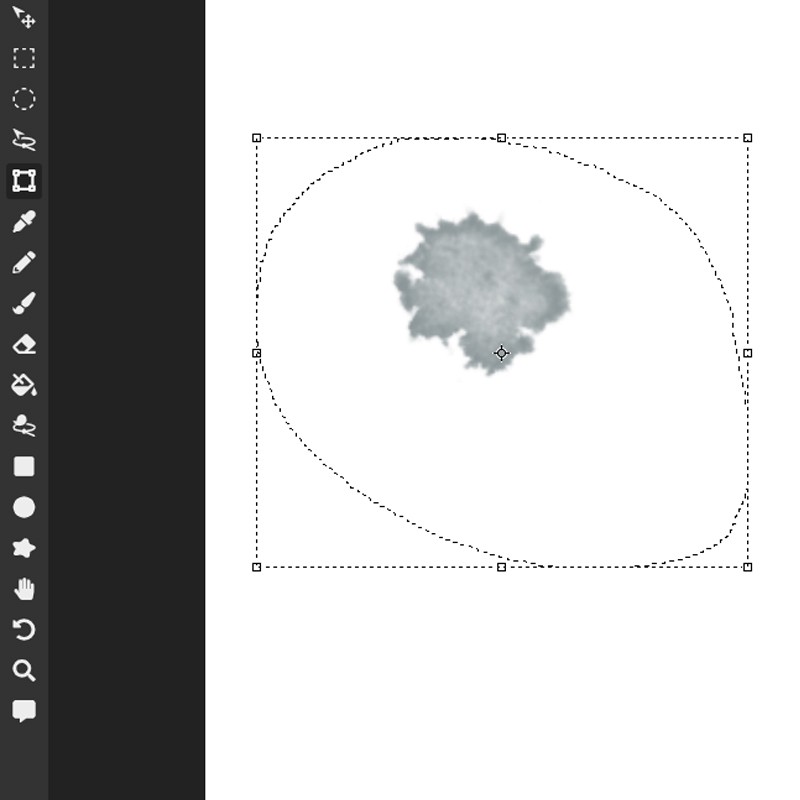Click the Transform tool in toolbar
Screen dimensions: 800x800
(x=24, y=181)
